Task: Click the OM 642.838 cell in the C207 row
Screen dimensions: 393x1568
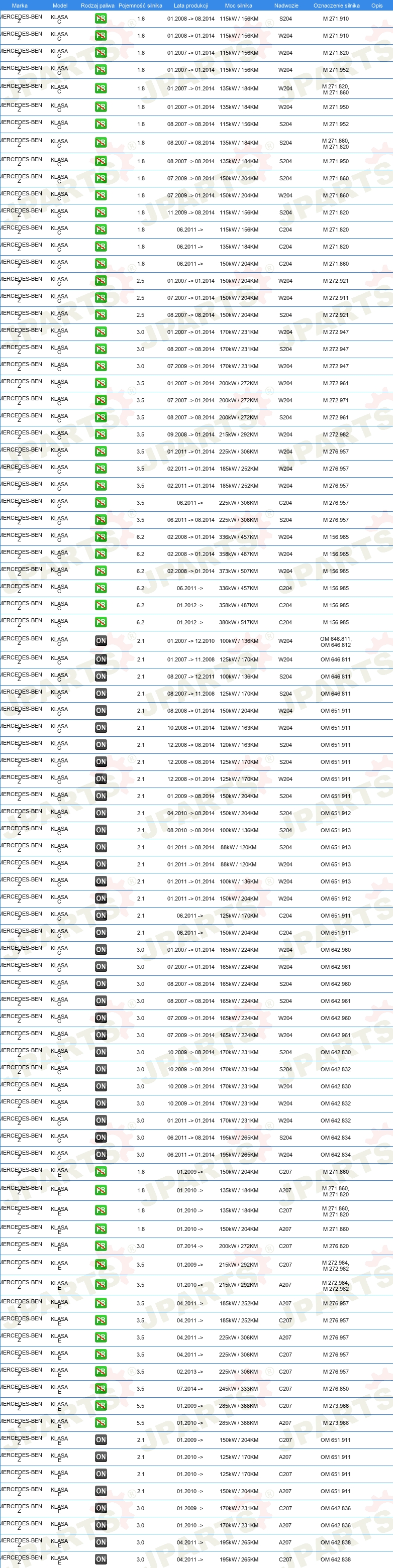Action: tap(336, 1559)
